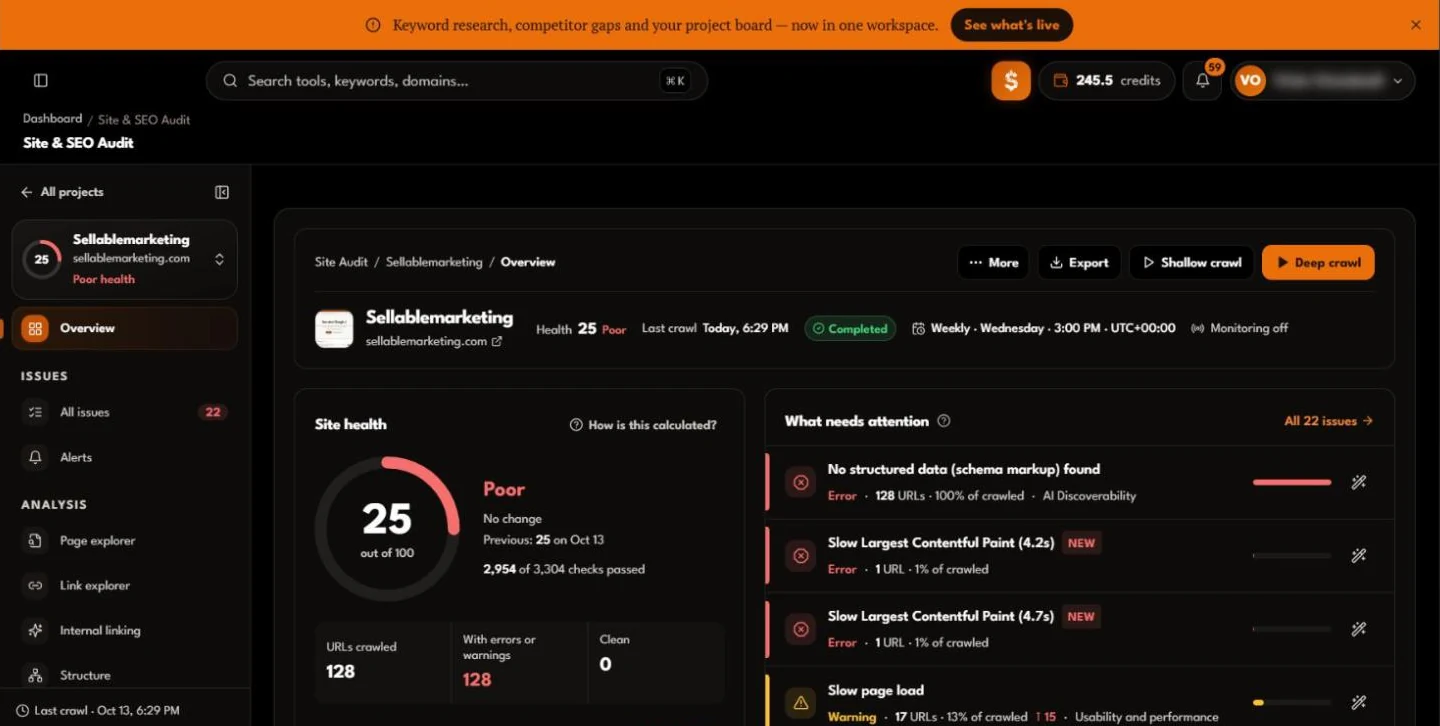Screen dimensions: 1440x726
Task: Click the Completed status badge
Action: (850, 329)
